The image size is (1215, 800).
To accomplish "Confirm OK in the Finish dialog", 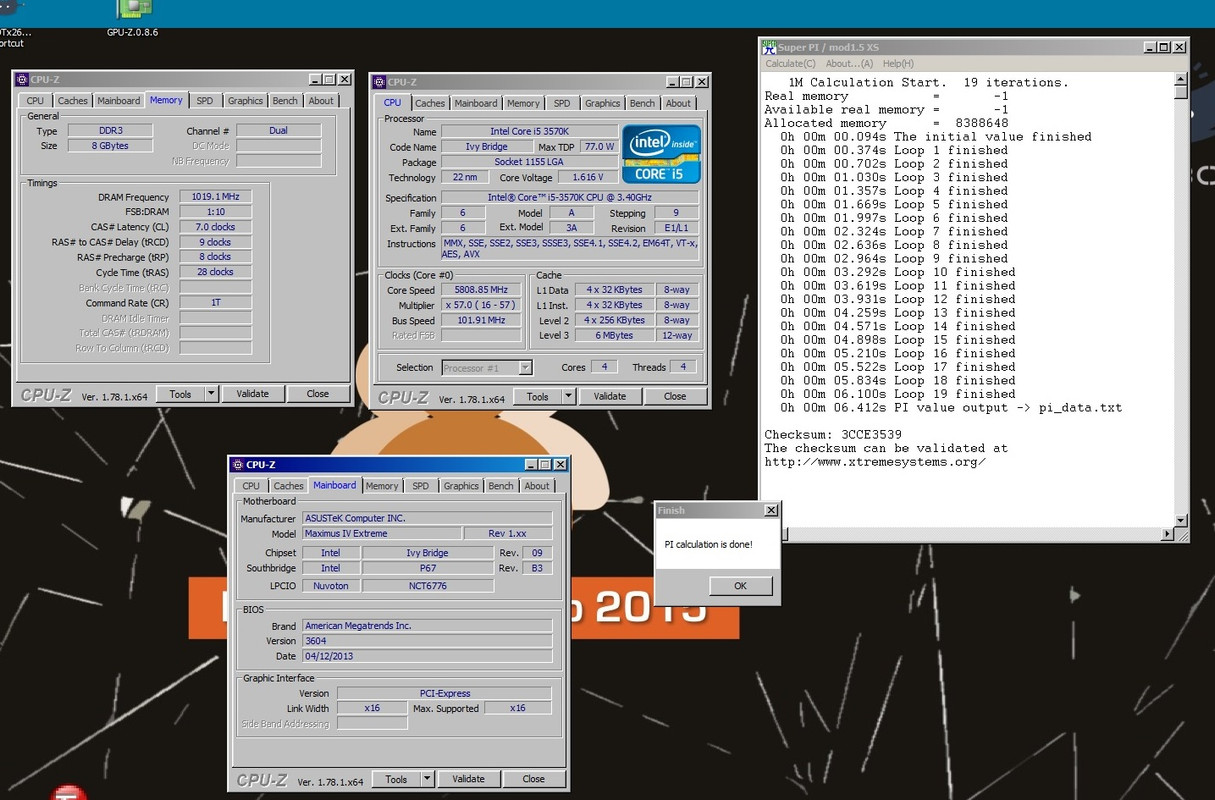I will (740, 586).
